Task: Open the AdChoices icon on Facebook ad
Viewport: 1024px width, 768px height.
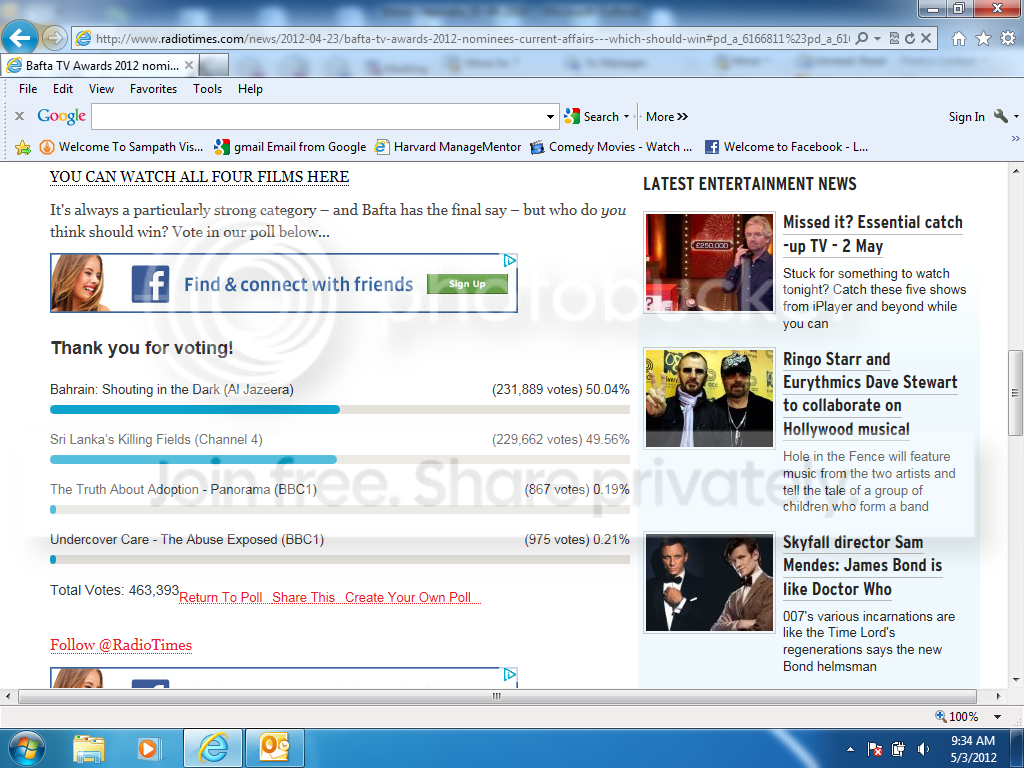Action: tap(510, 261)
